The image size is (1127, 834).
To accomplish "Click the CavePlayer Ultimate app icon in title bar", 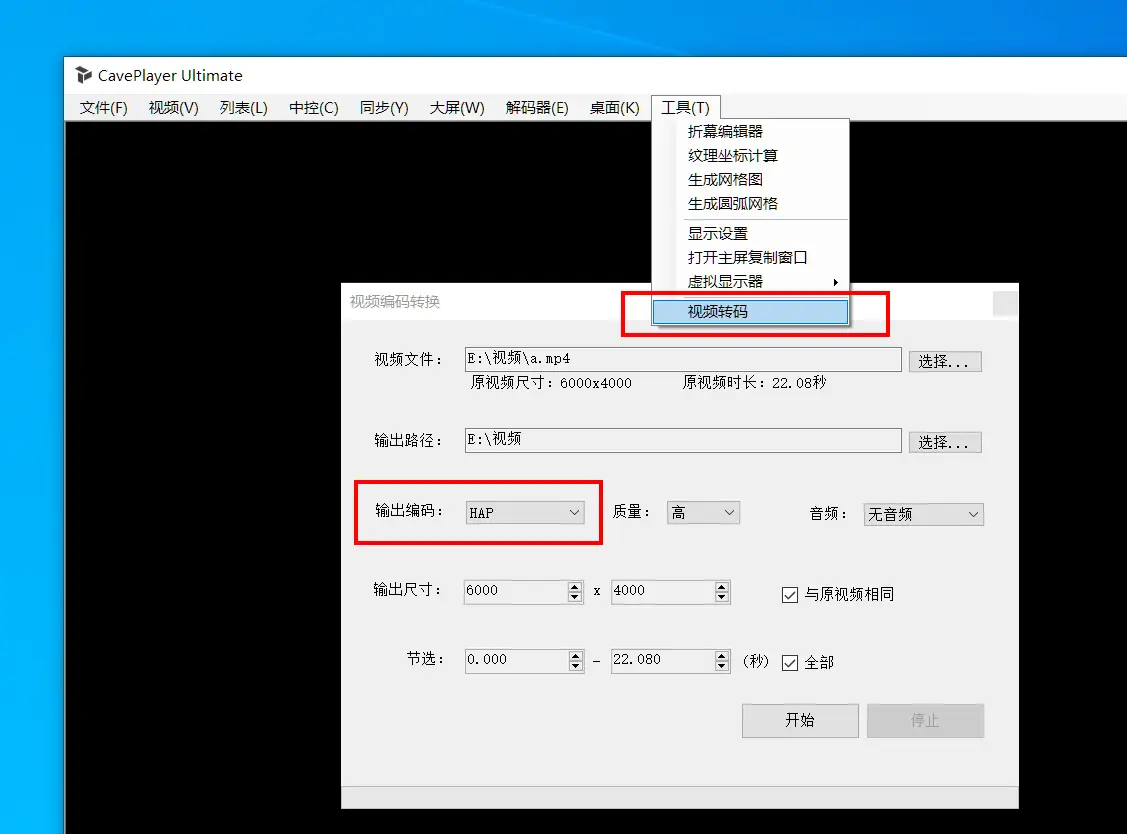I will [x=83, y=75].
